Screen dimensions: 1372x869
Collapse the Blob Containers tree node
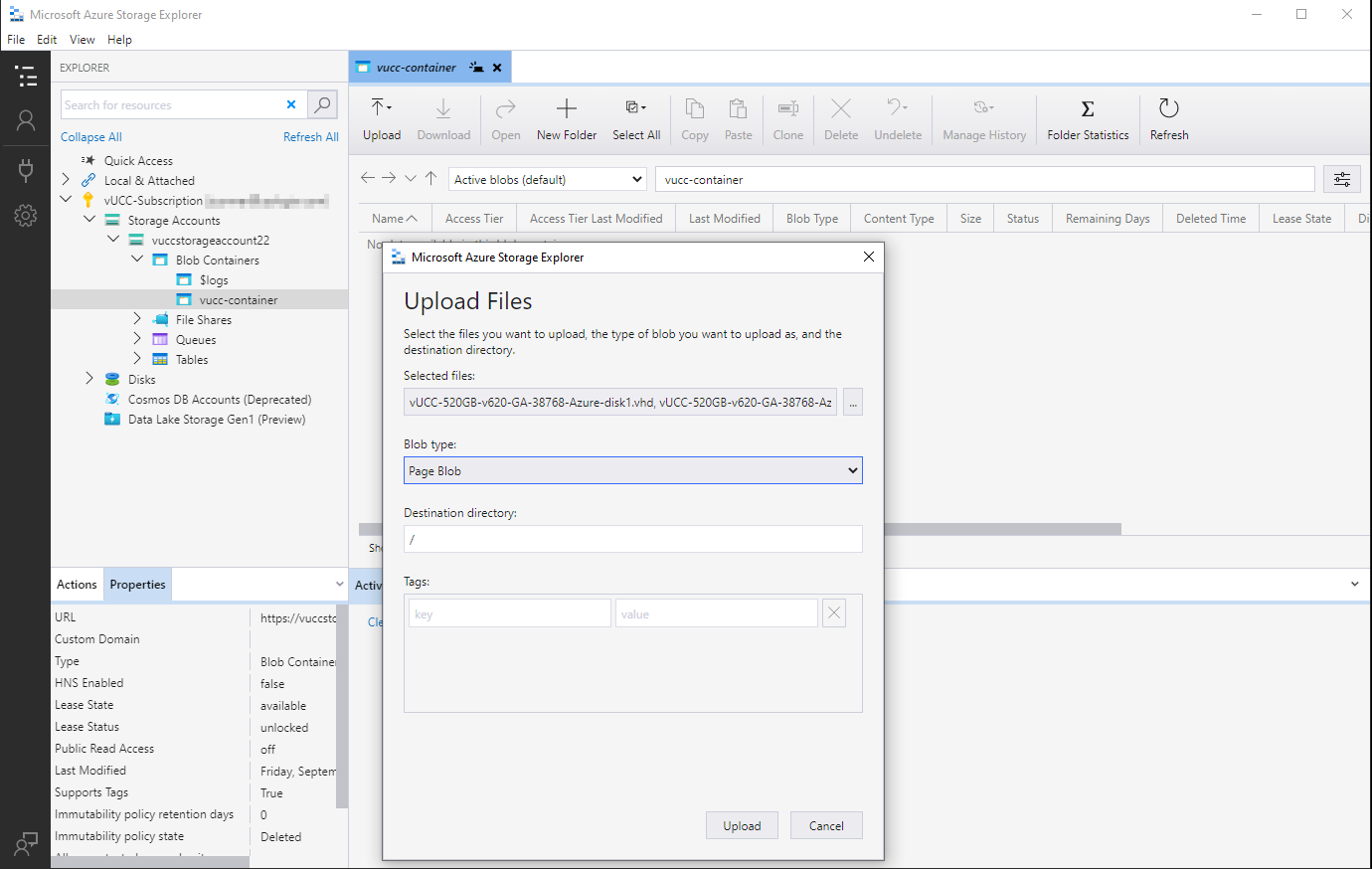pos(137,260)
